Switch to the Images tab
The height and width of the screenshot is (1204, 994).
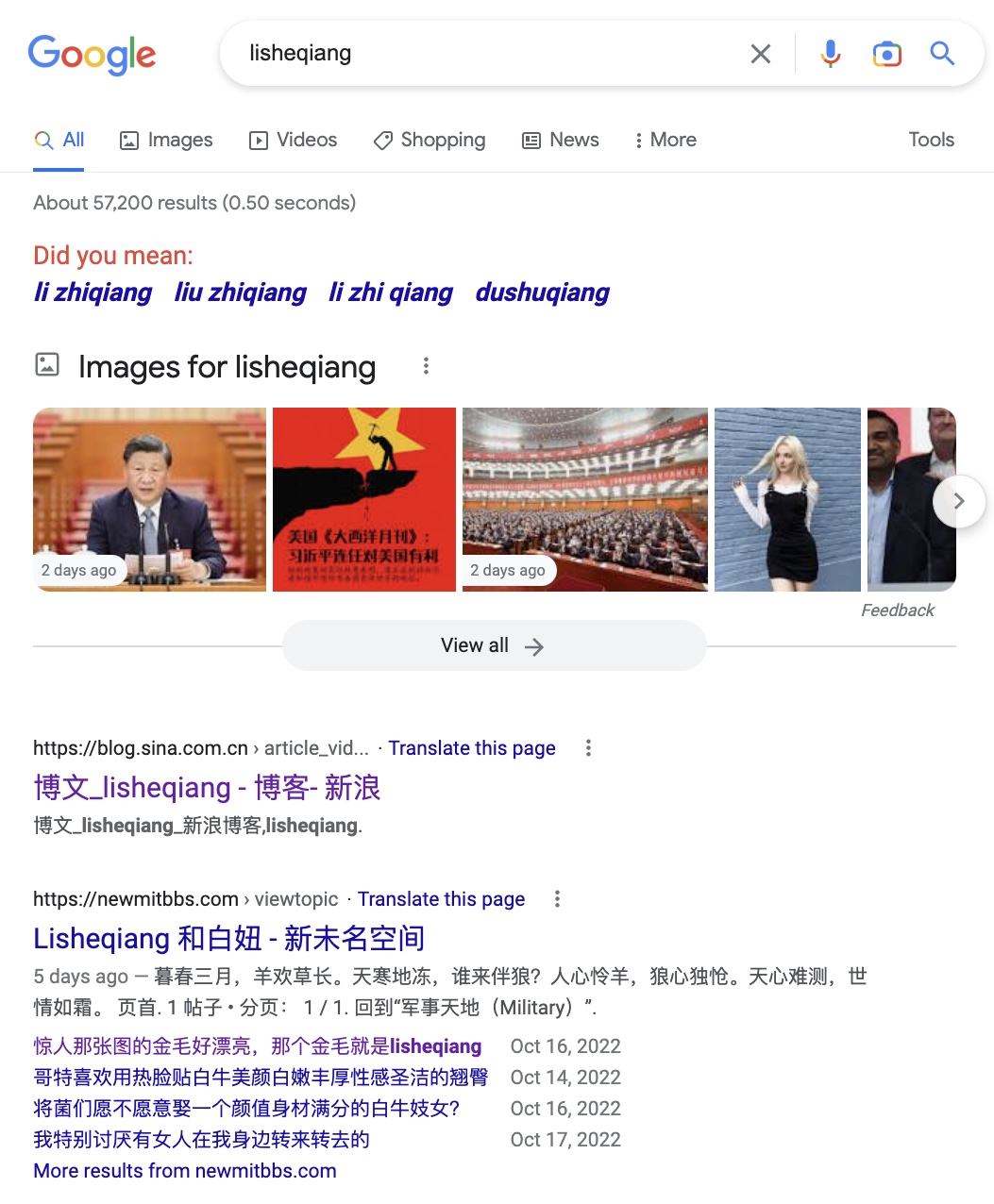[166, 140]
